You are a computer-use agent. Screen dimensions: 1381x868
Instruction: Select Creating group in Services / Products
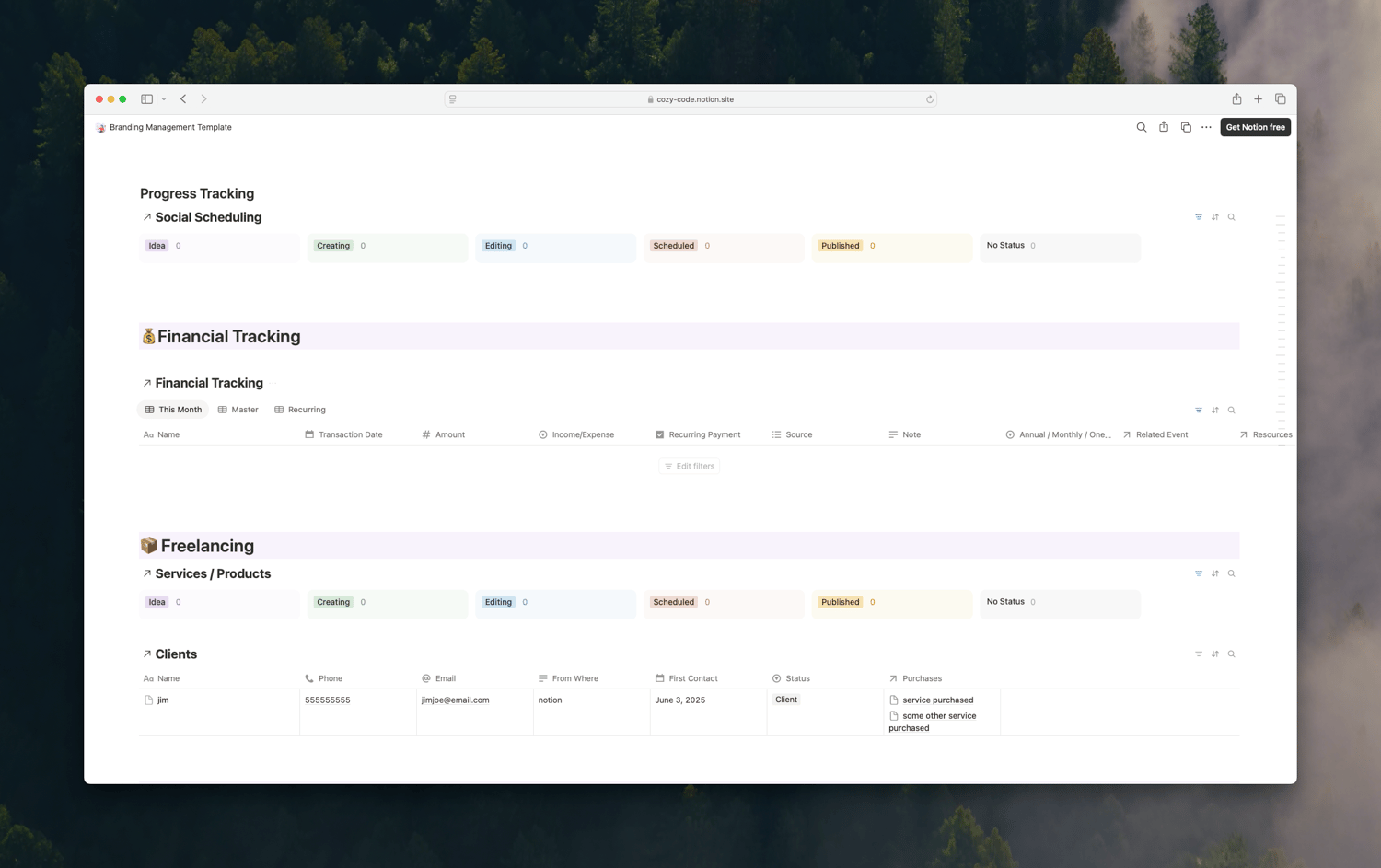333,602
